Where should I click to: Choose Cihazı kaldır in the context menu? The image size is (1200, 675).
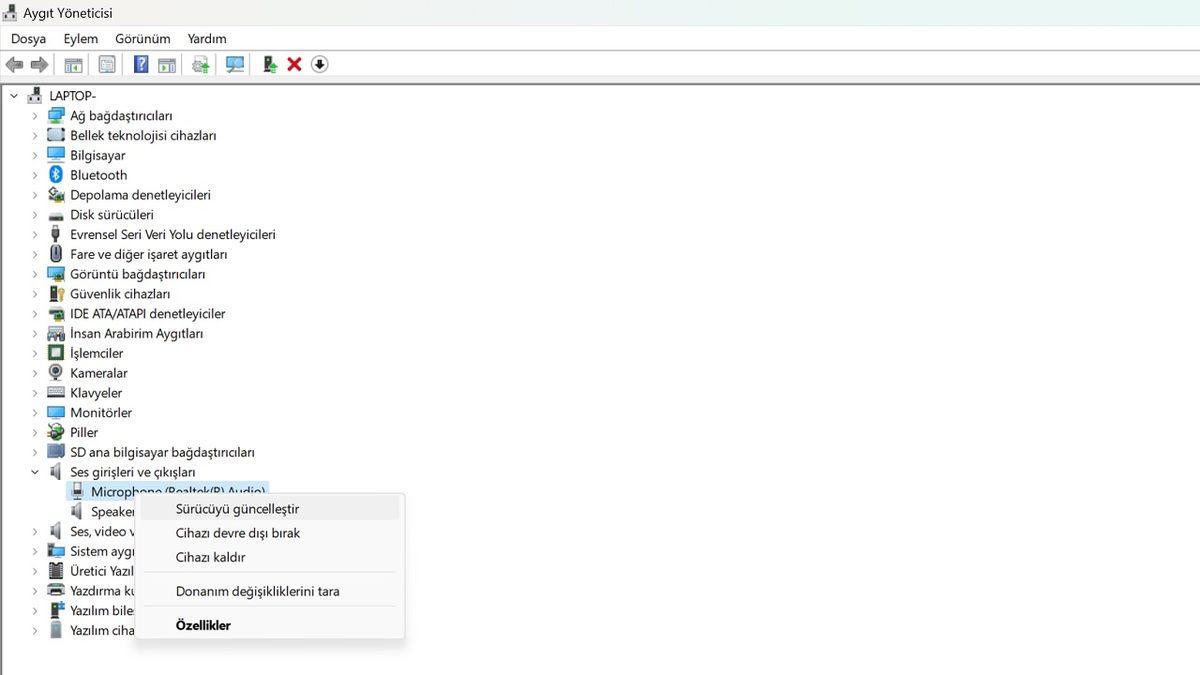click(x=210, y=557)
